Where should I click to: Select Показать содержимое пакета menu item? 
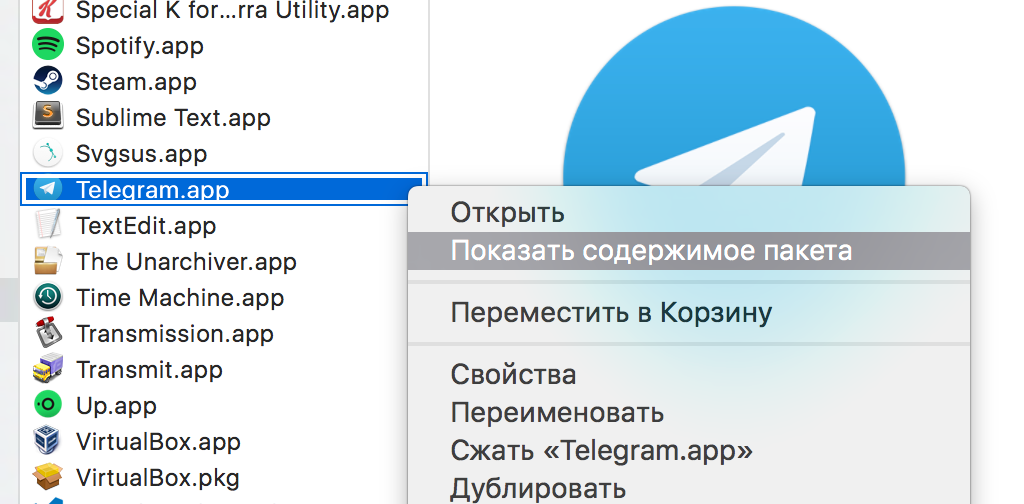point(651,250)
